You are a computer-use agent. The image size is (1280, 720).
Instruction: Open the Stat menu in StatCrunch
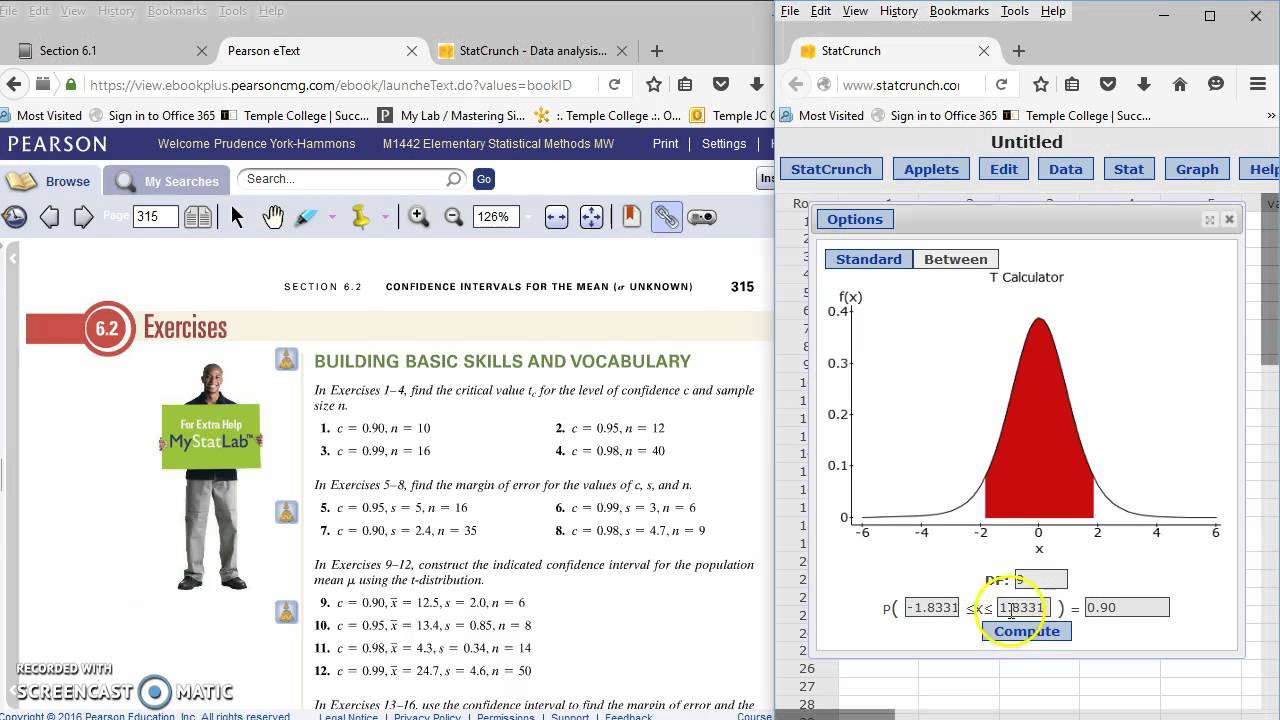1129,169
